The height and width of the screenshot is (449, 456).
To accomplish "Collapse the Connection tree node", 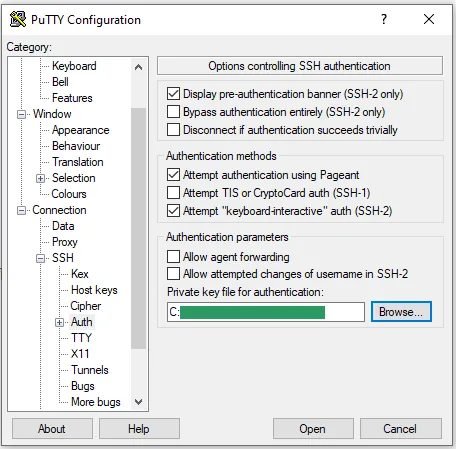I will point(22,211).
